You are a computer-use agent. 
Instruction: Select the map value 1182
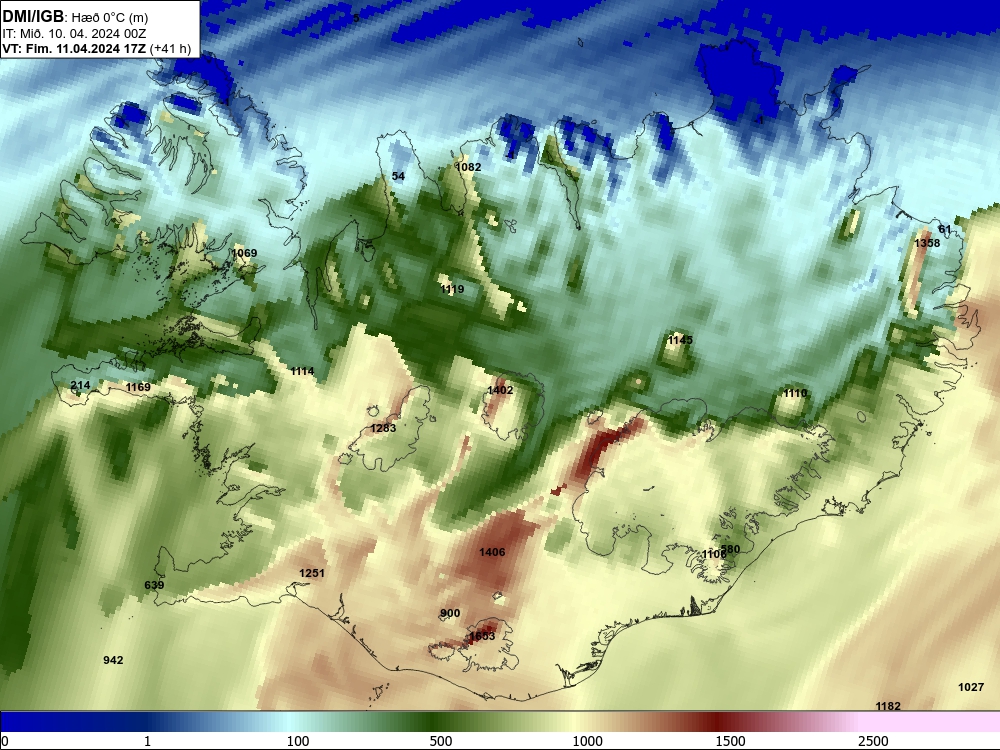(x=888, y=706)
